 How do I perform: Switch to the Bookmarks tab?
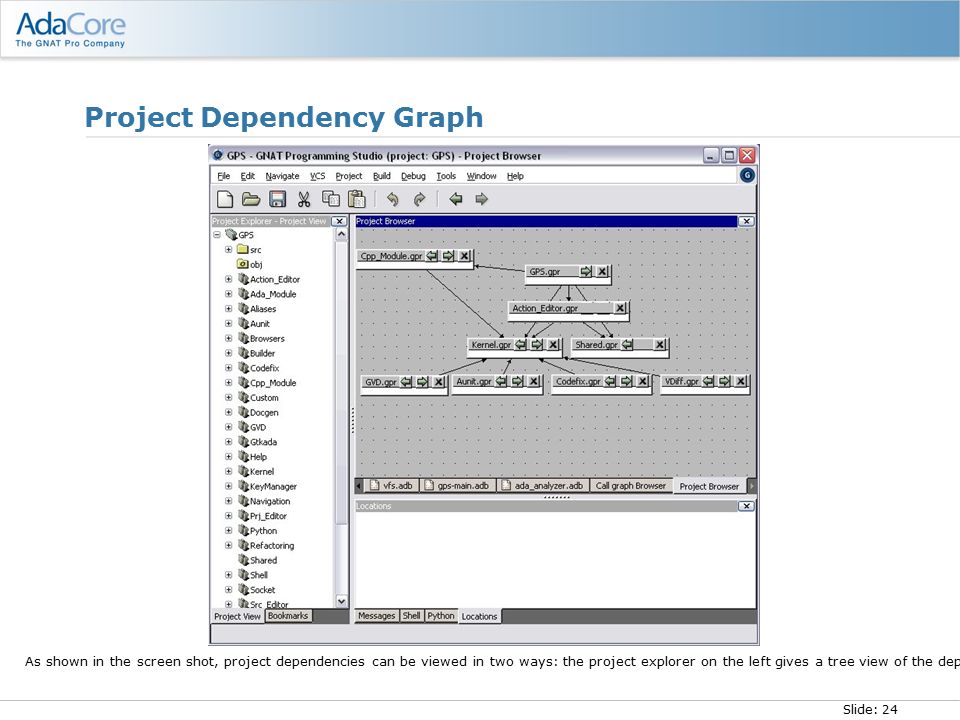(x=288, y=616)
